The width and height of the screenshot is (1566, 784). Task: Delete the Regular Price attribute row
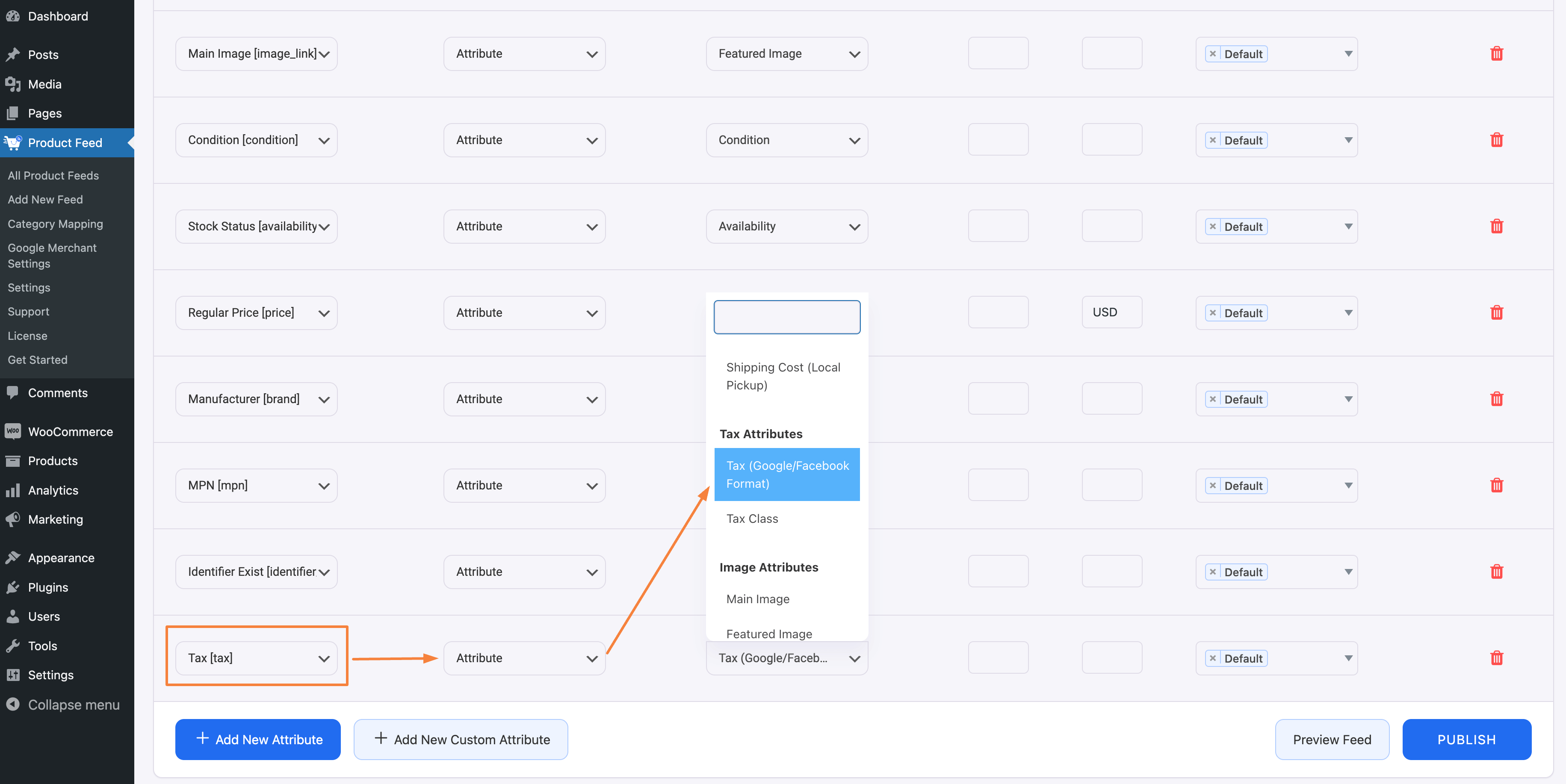[x=1496, y=312]
